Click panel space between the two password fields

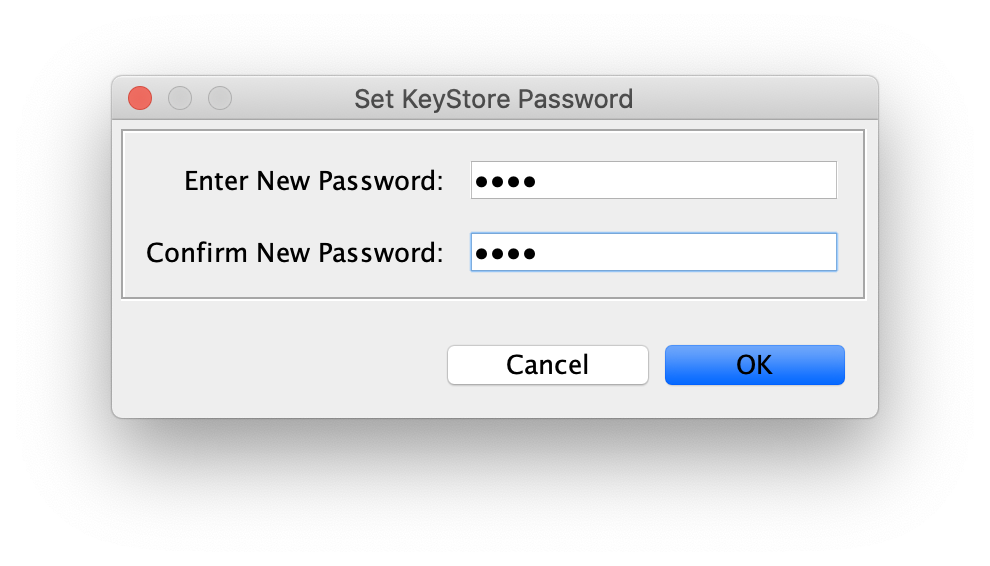[x=653, y=216]
